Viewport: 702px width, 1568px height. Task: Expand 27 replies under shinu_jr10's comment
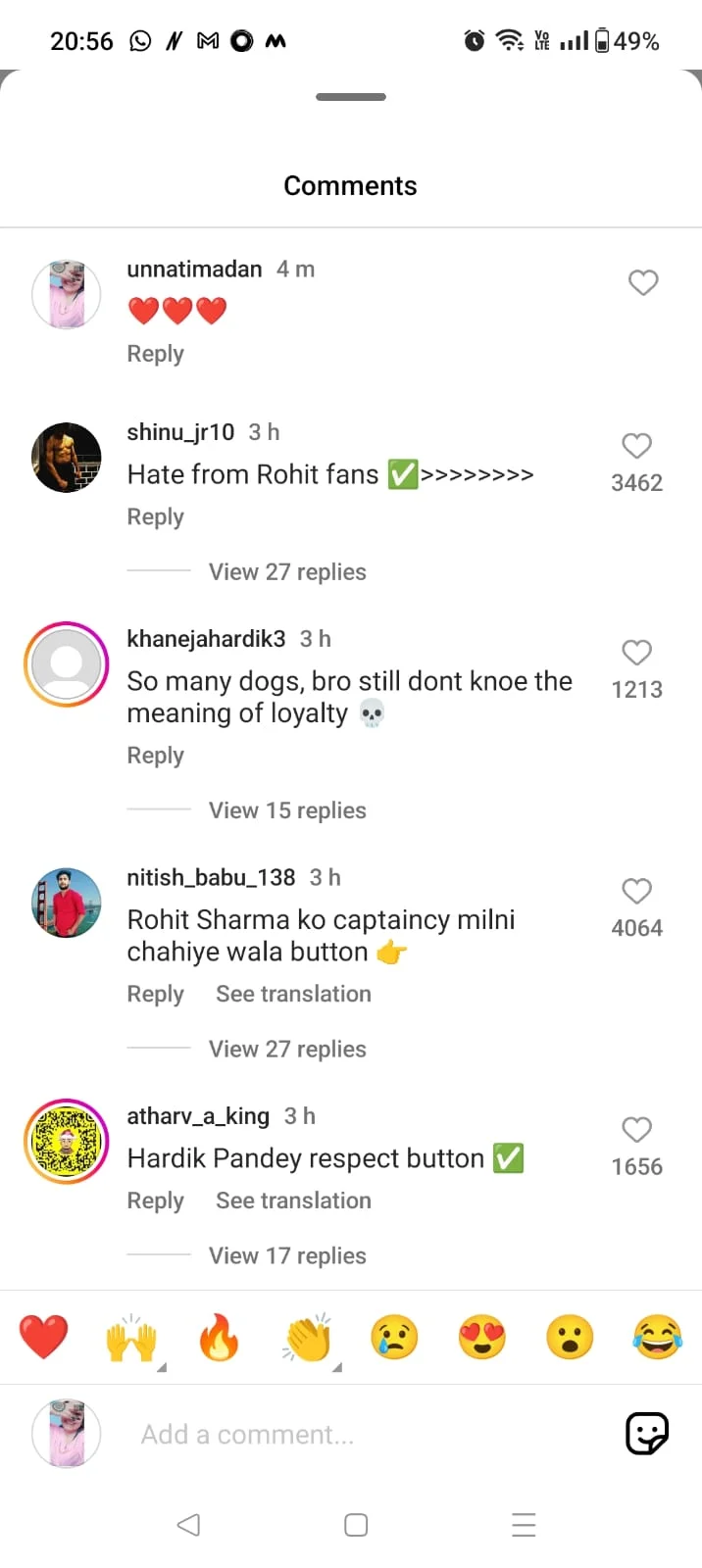pos(287,572)
